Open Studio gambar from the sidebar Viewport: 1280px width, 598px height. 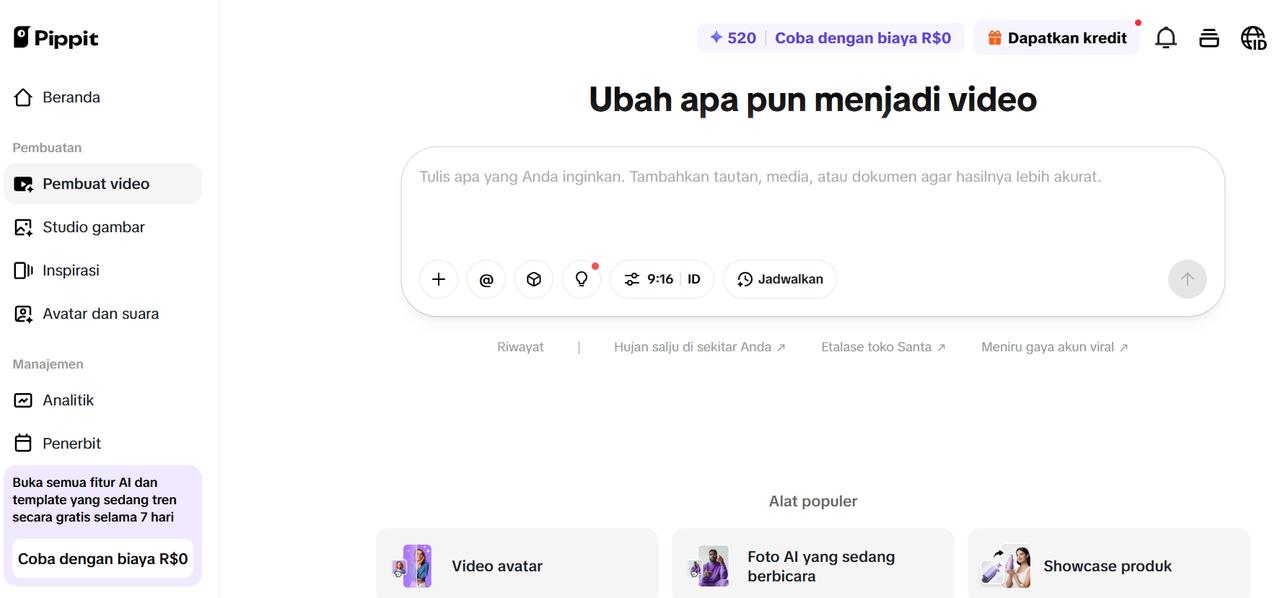[x=92, y=226]
